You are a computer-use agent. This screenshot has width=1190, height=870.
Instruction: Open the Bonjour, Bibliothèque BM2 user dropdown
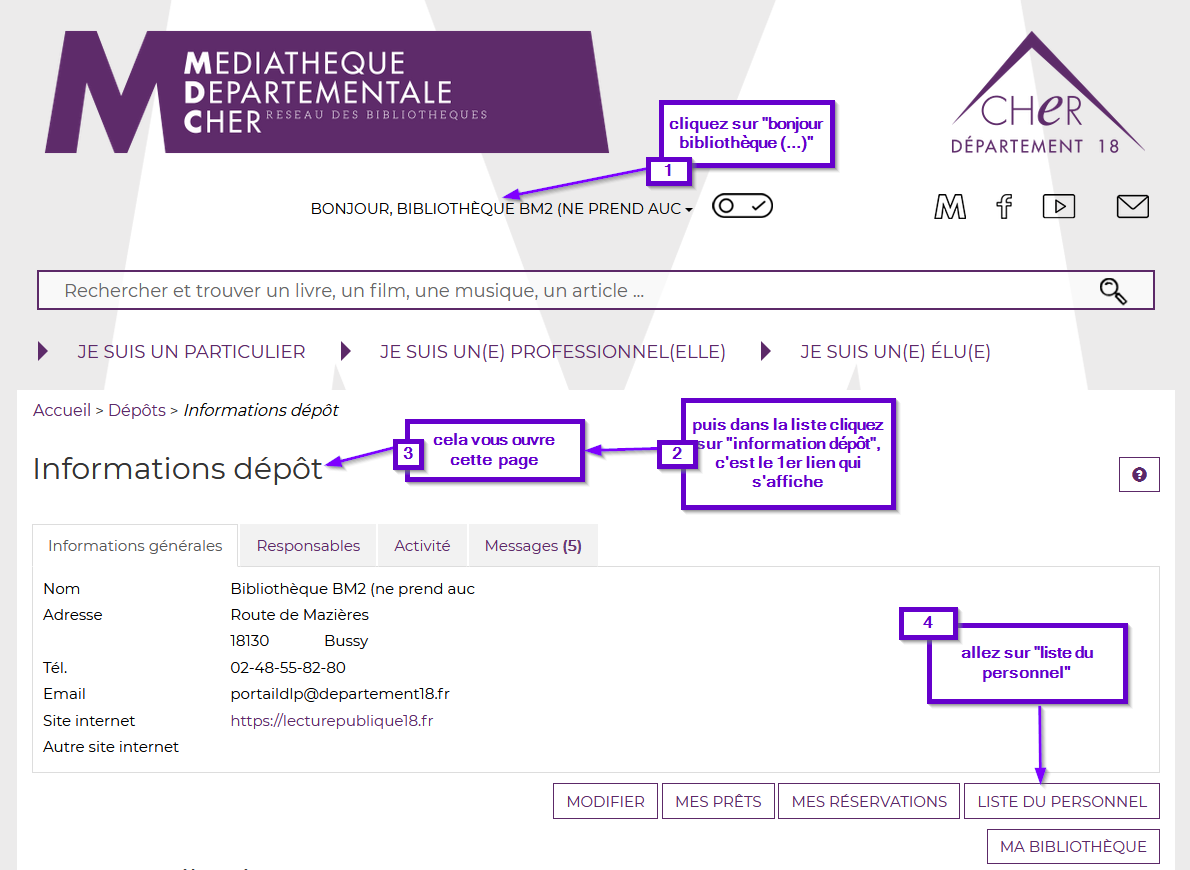(501, 209)
